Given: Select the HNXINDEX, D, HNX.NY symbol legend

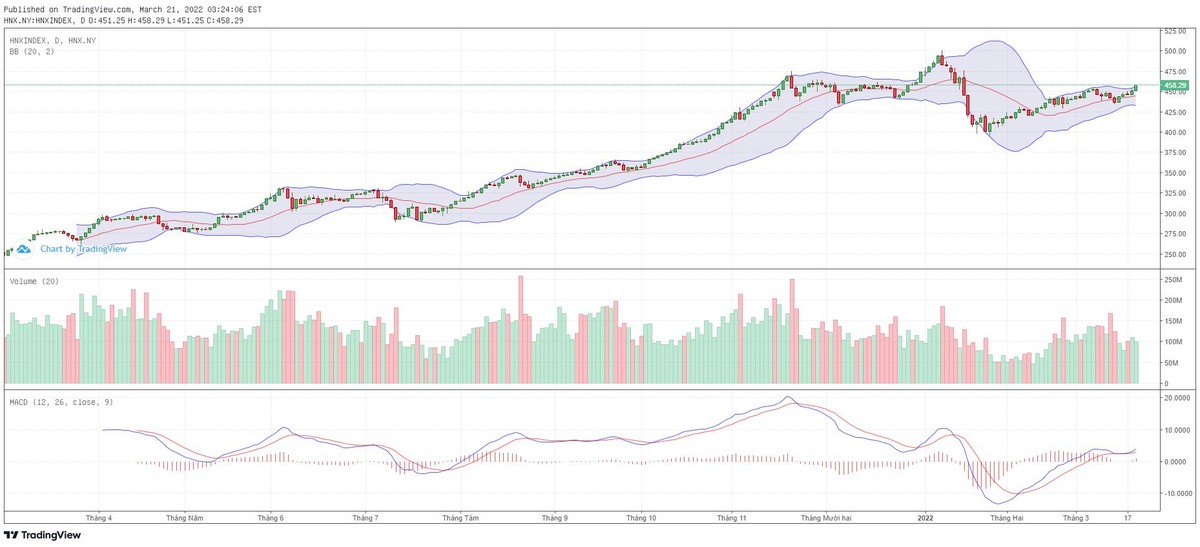Looking at the screenshot, I should coord(52,40).
